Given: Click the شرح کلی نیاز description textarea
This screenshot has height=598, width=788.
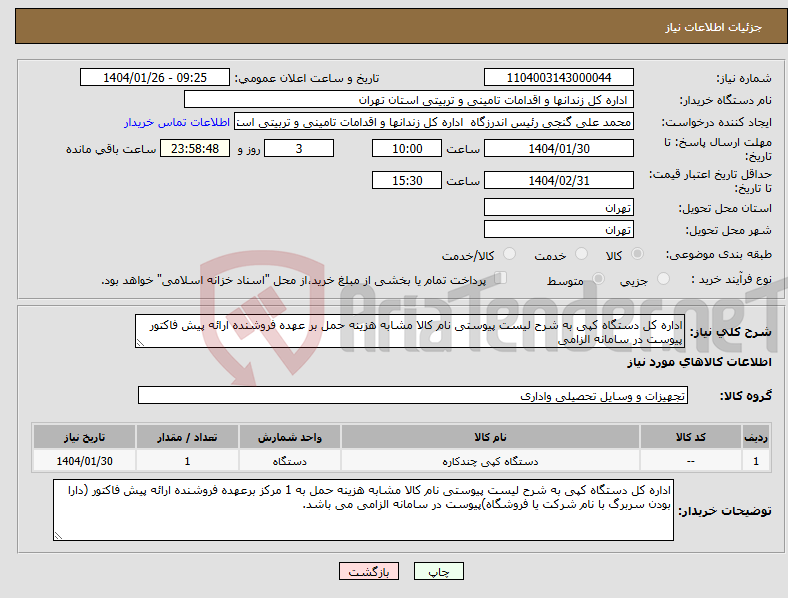Looking at the screenshot, I should click(410, 331).
